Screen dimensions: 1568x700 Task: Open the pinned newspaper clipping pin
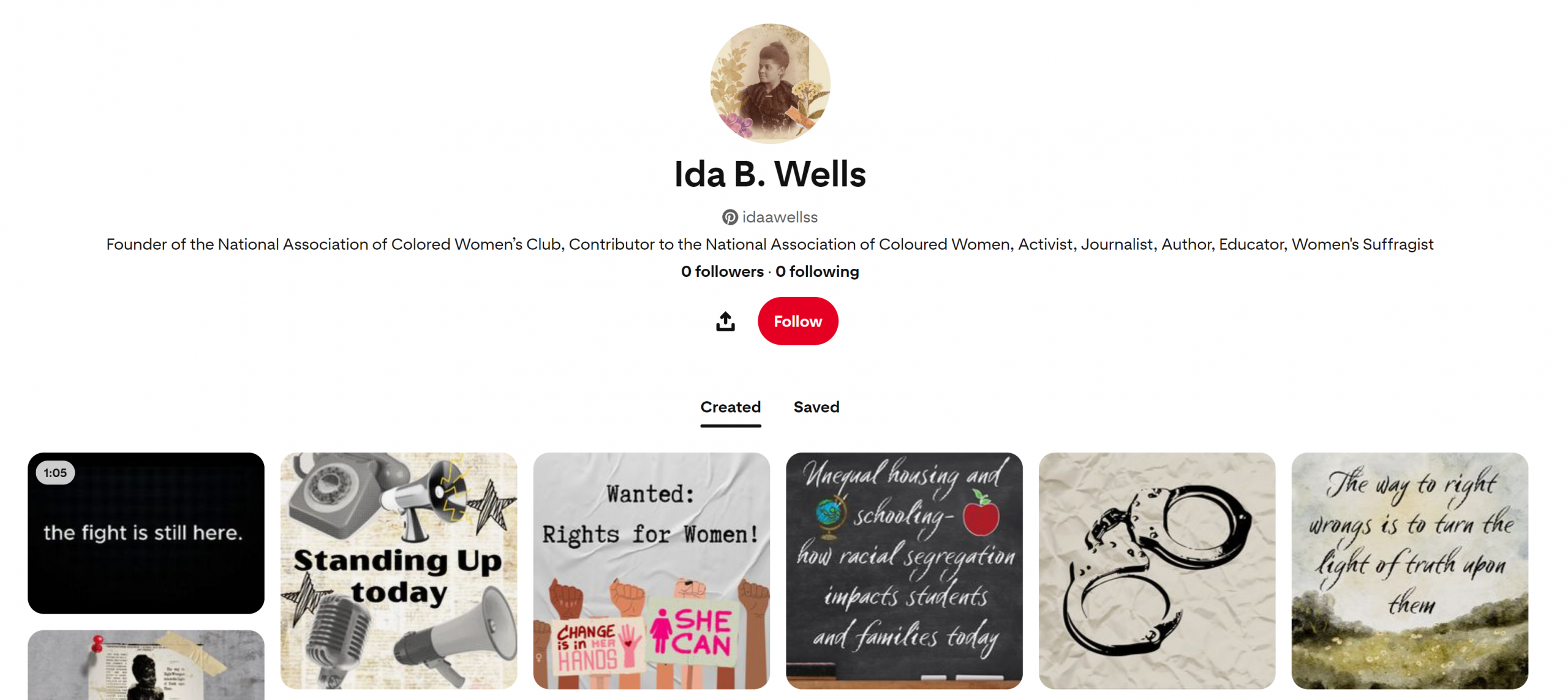coord(146,665)
